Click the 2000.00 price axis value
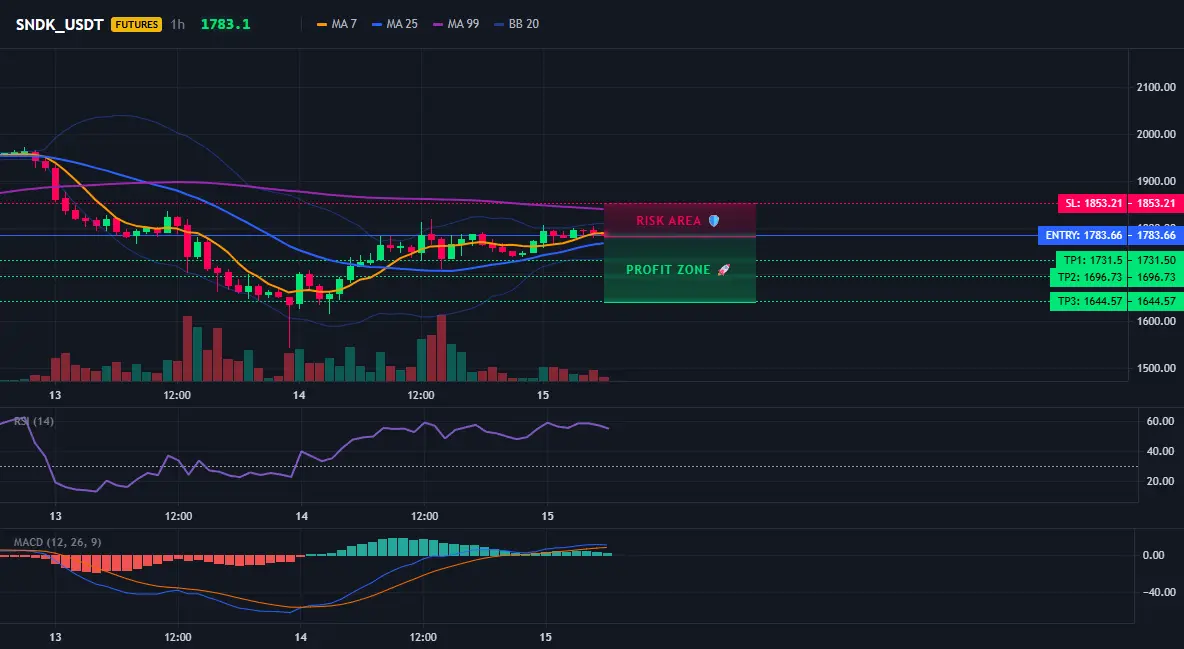Screen dimensions: 1184x649 click(1156, 134)
